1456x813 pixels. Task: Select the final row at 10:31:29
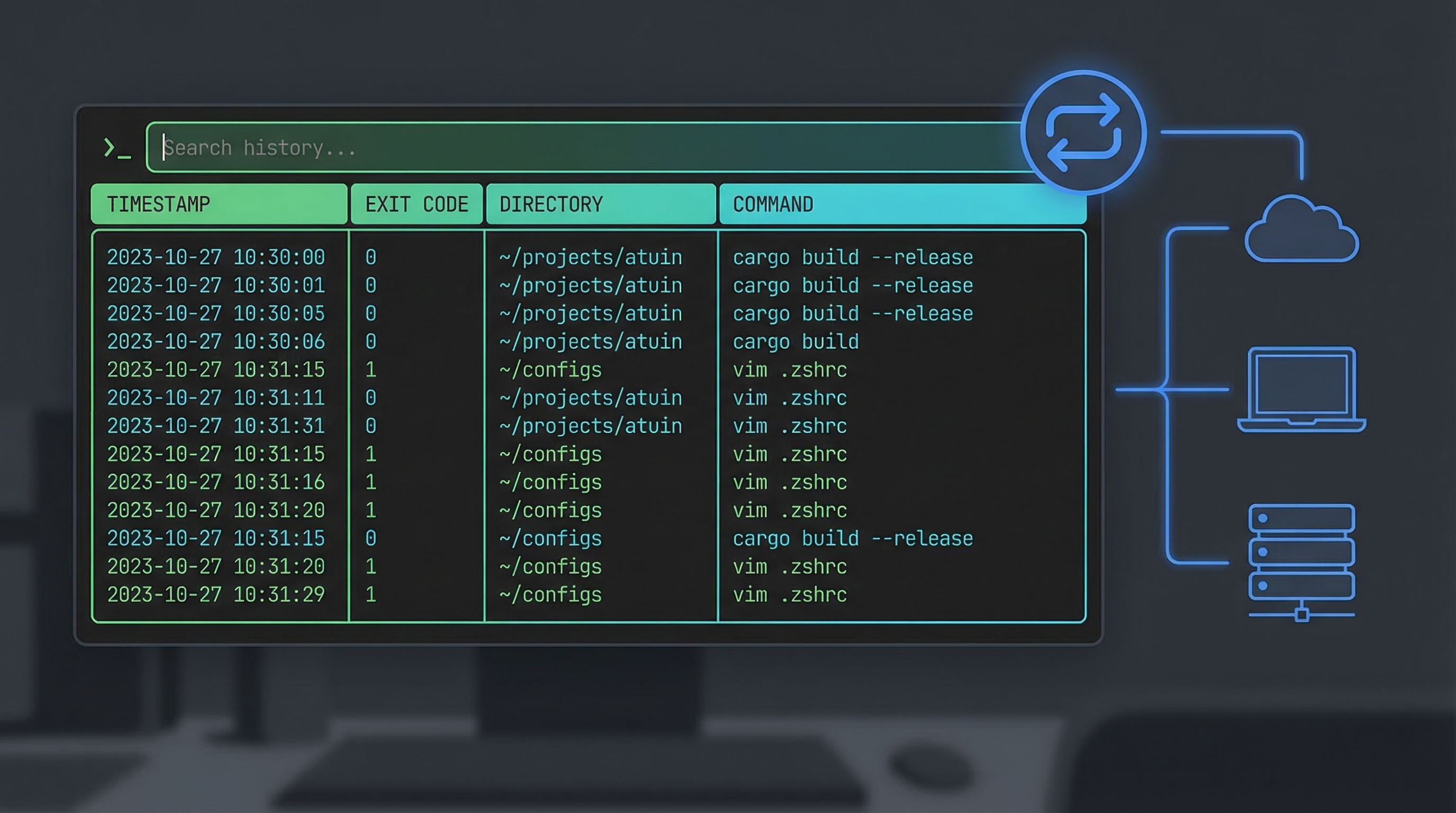(216, 594)
